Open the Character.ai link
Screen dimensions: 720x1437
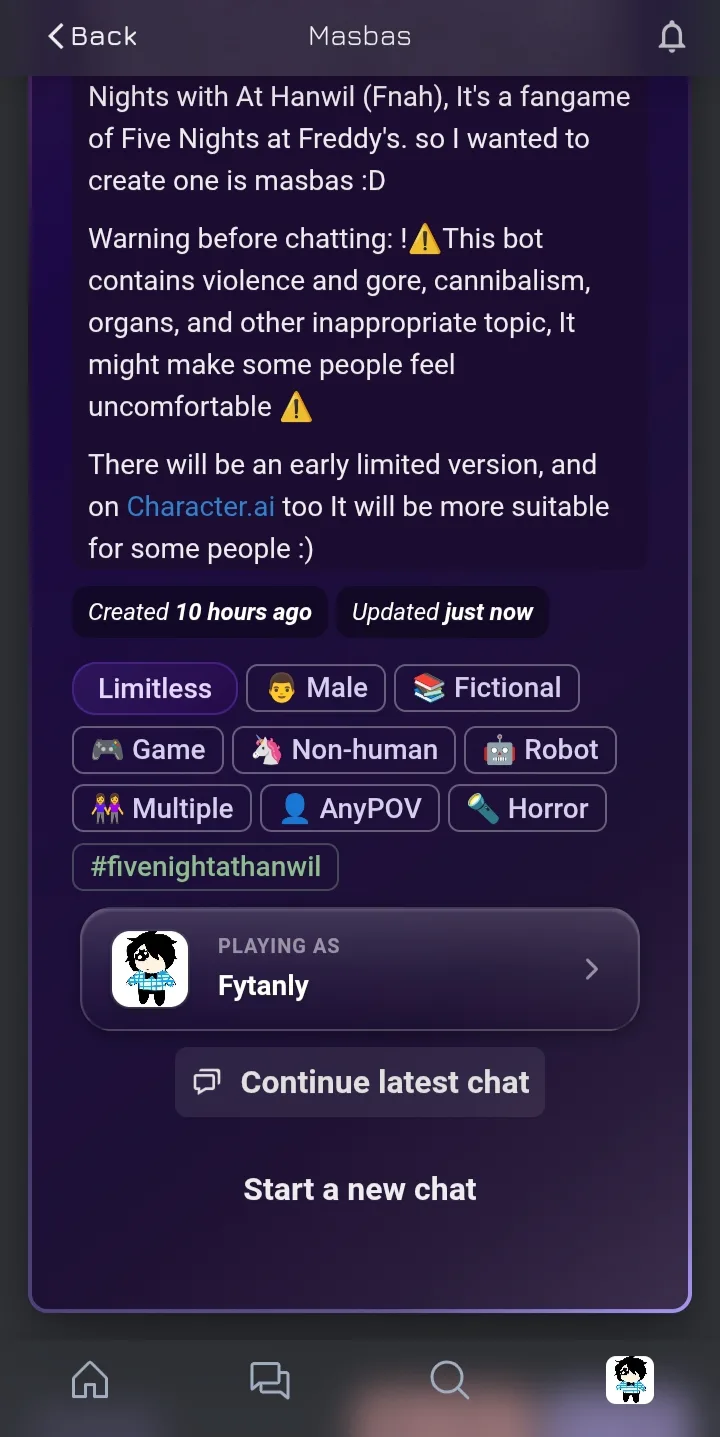click(x=201, y=506)
